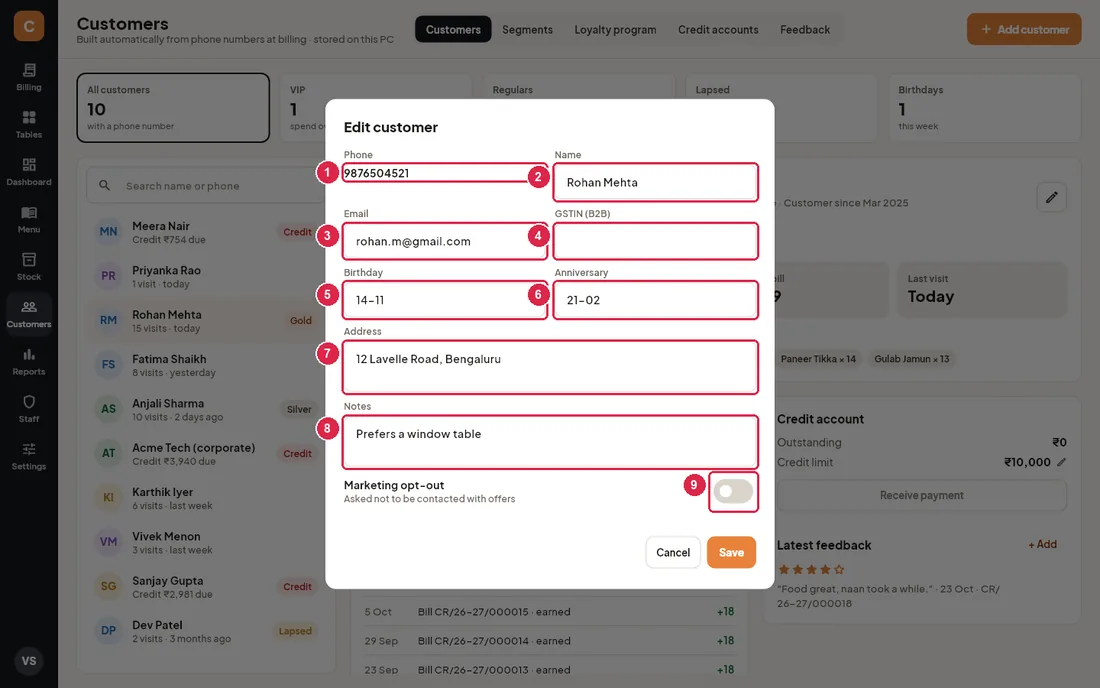Open the Loyalty program tab
The height and width of the screenshot is (688, 1100).
[615, 29]
